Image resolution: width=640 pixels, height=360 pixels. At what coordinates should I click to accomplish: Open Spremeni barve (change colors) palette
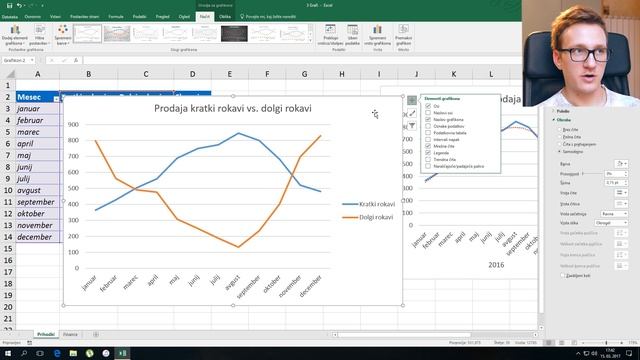(x=63, y=35)
